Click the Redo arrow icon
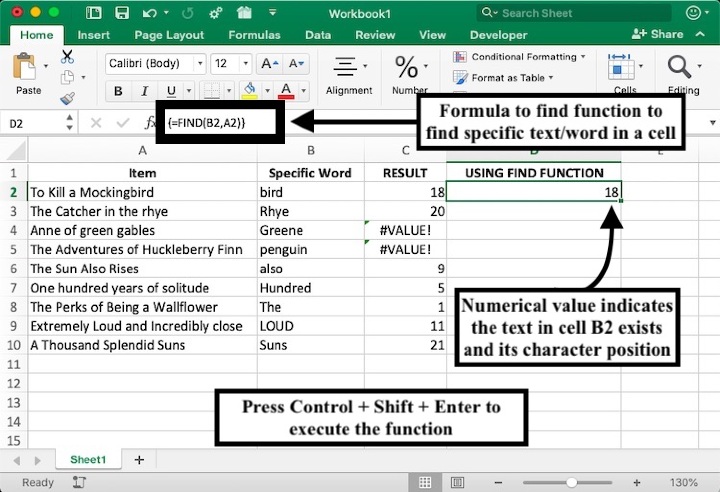 coord(187,13)
